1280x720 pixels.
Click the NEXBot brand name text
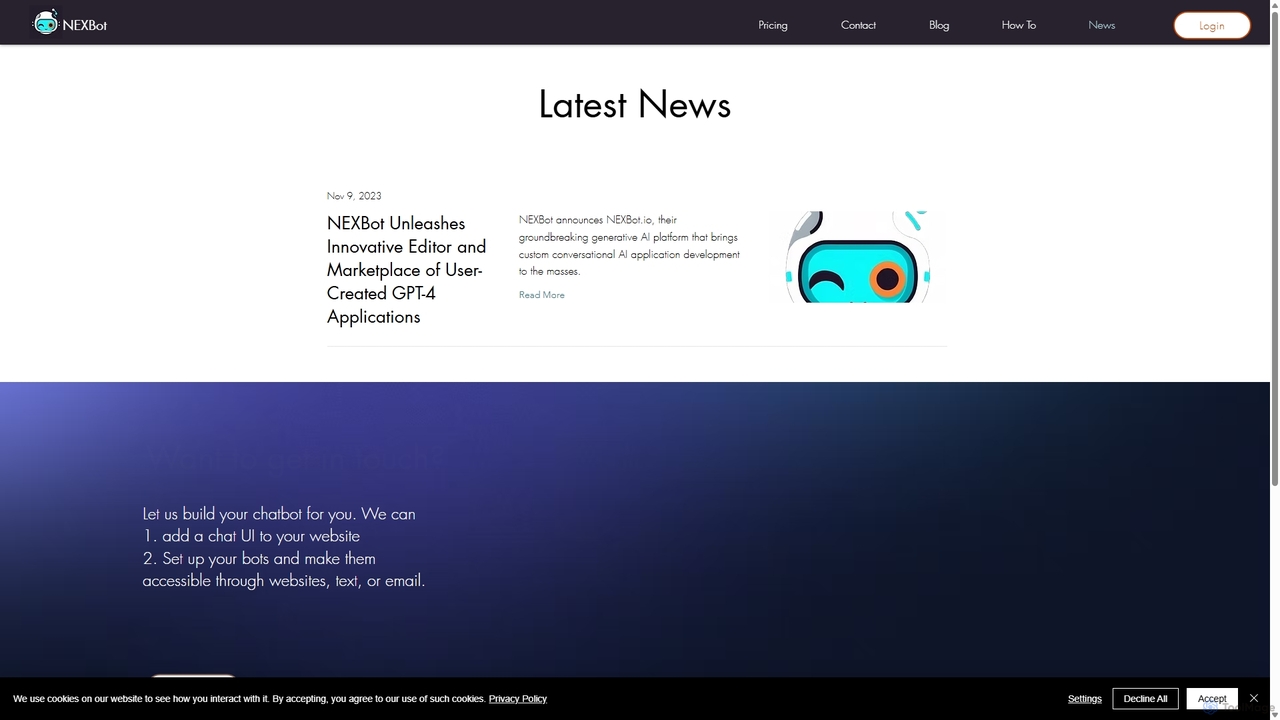[x=85, y=25]
